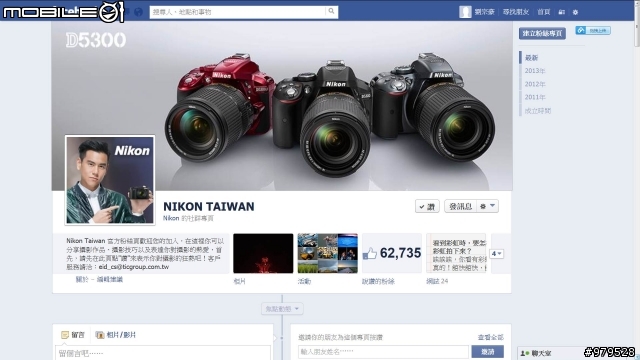Click the 留個言吧 post text field
Viewport: 640px width, 360px height.
tap(163, 353)
